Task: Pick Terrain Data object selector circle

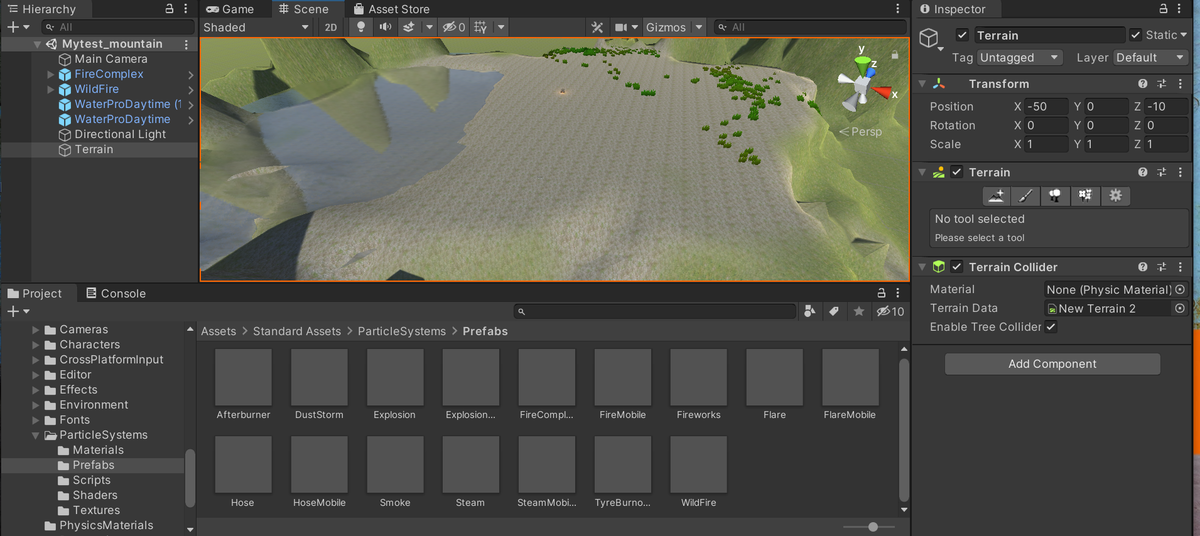Action: coord(1180,308)
